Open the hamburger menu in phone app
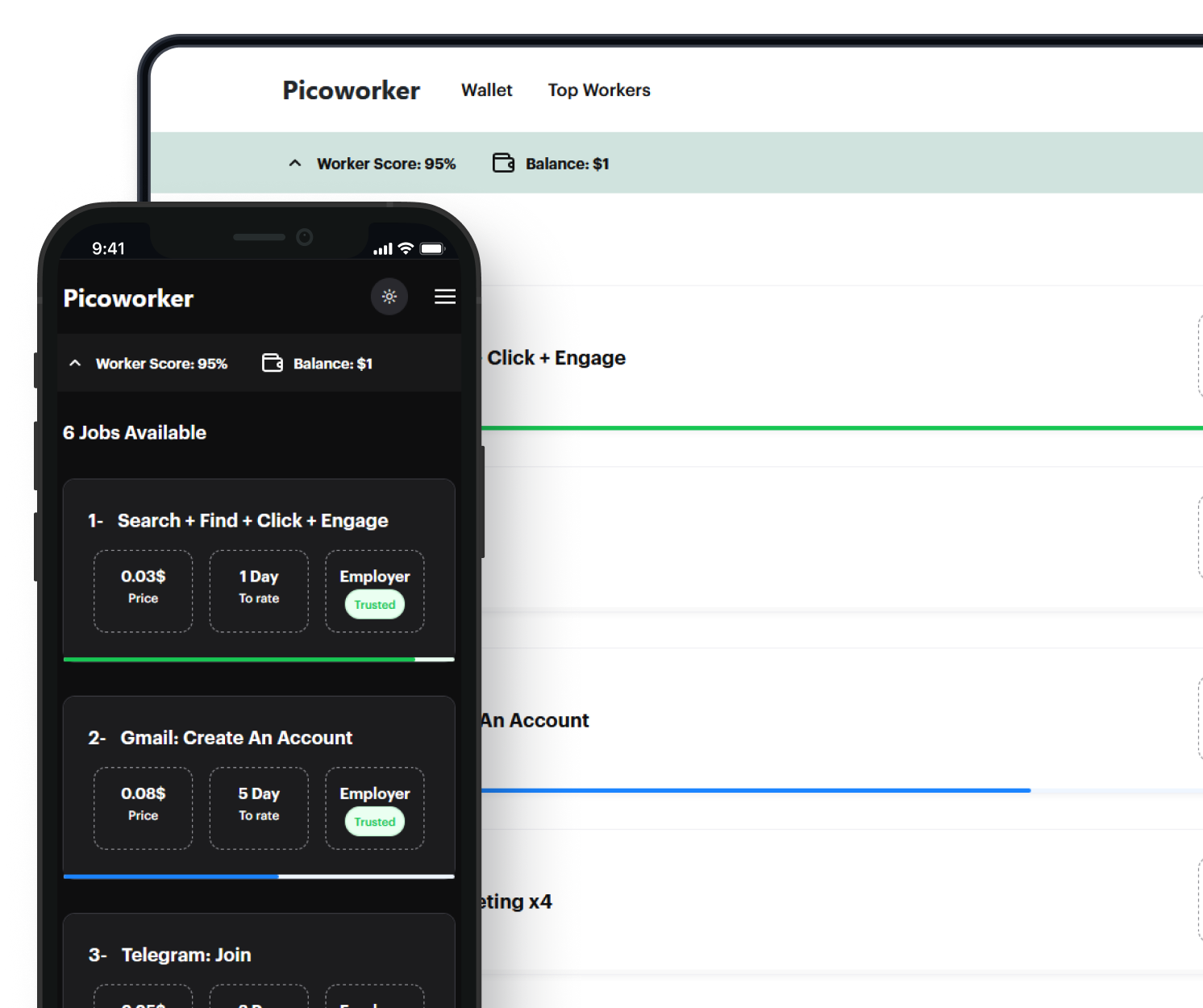Screen dimensions: 1203x1008 445,297
